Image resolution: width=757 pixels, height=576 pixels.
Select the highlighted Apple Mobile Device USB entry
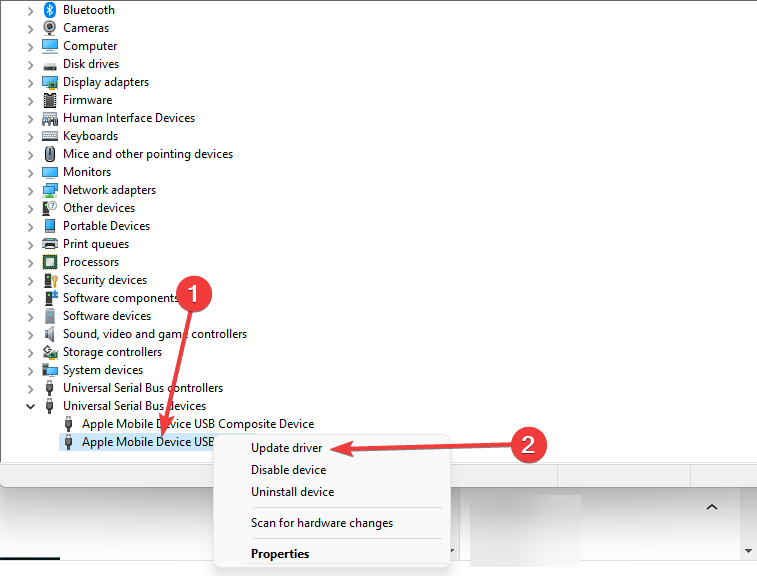click(148, 442)
